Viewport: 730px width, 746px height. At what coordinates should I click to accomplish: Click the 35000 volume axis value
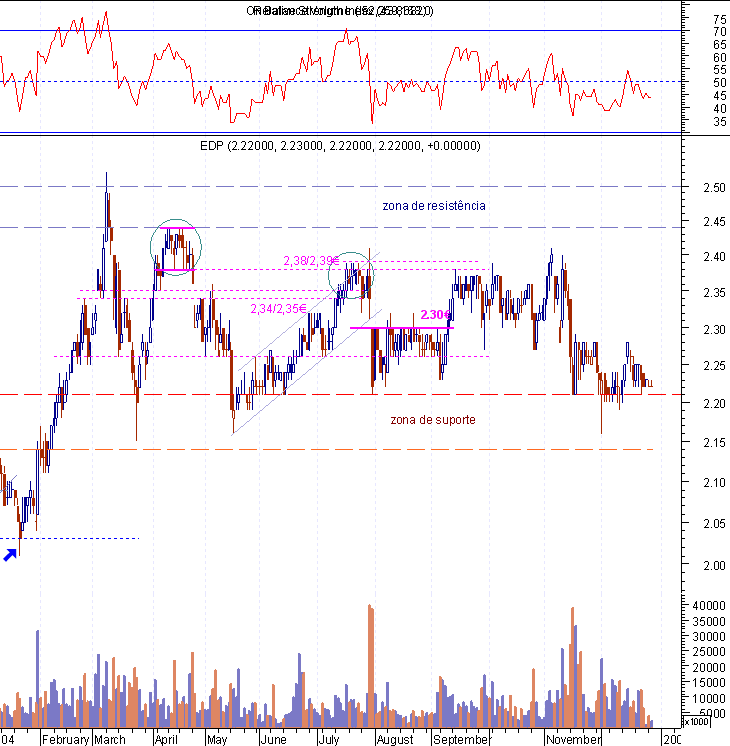click(709, 621)
